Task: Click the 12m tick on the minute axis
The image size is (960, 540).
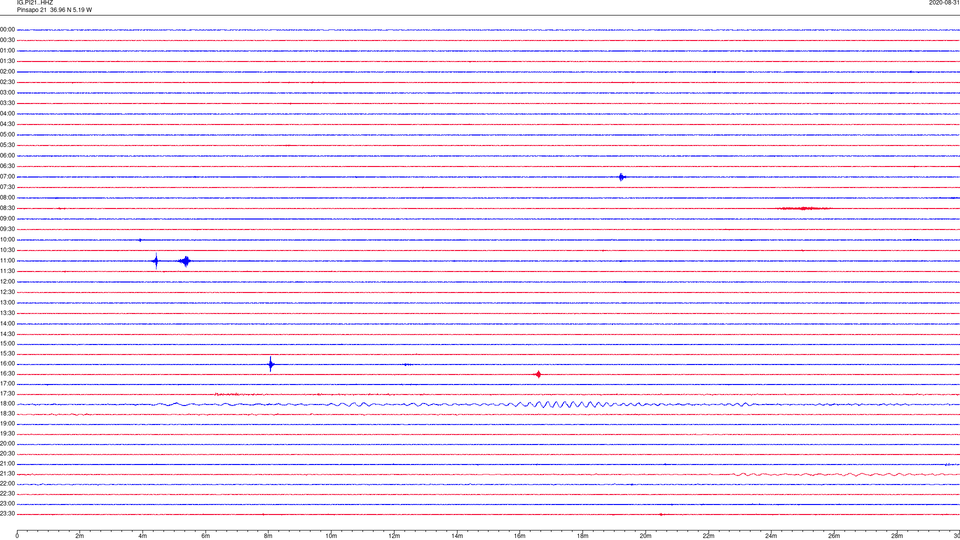Action: [394, 536]
